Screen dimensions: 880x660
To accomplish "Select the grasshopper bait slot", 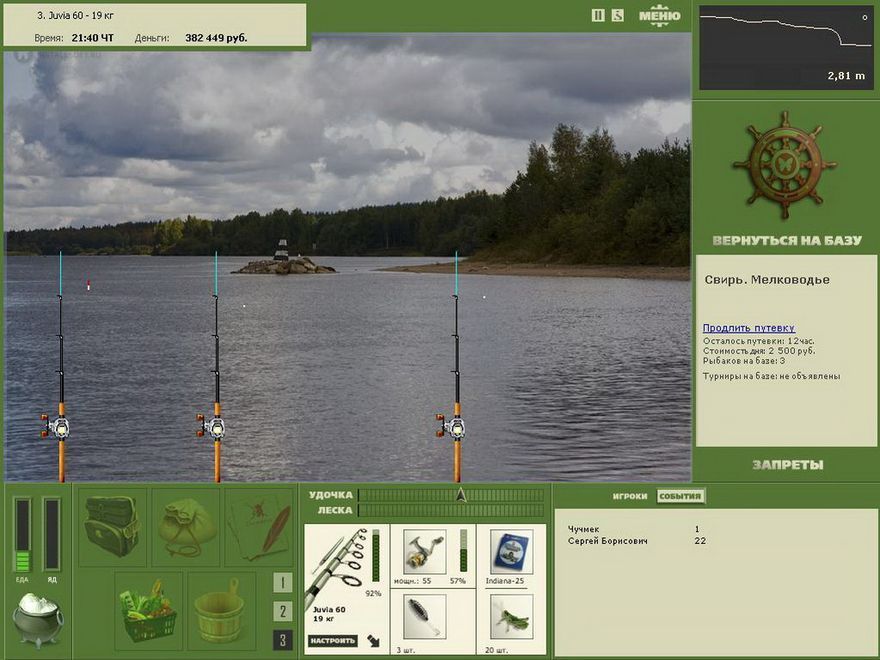I will coord(511,616).
